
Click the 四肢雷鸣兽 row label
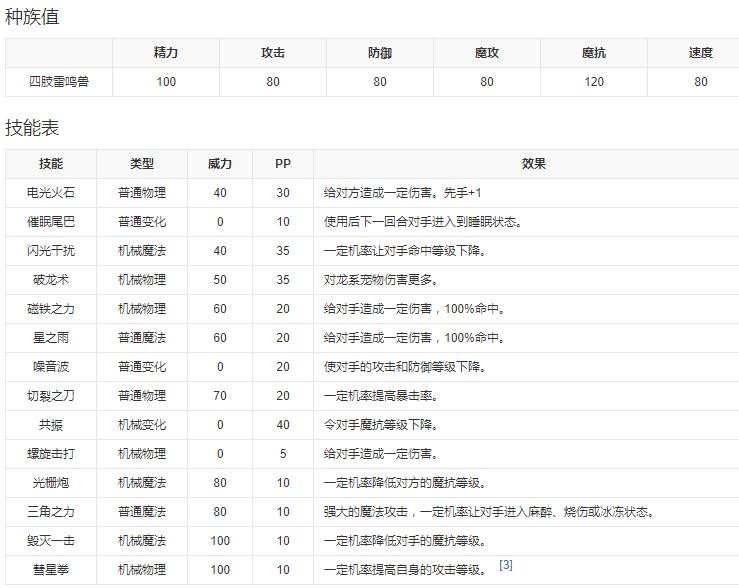pos(59,82)
